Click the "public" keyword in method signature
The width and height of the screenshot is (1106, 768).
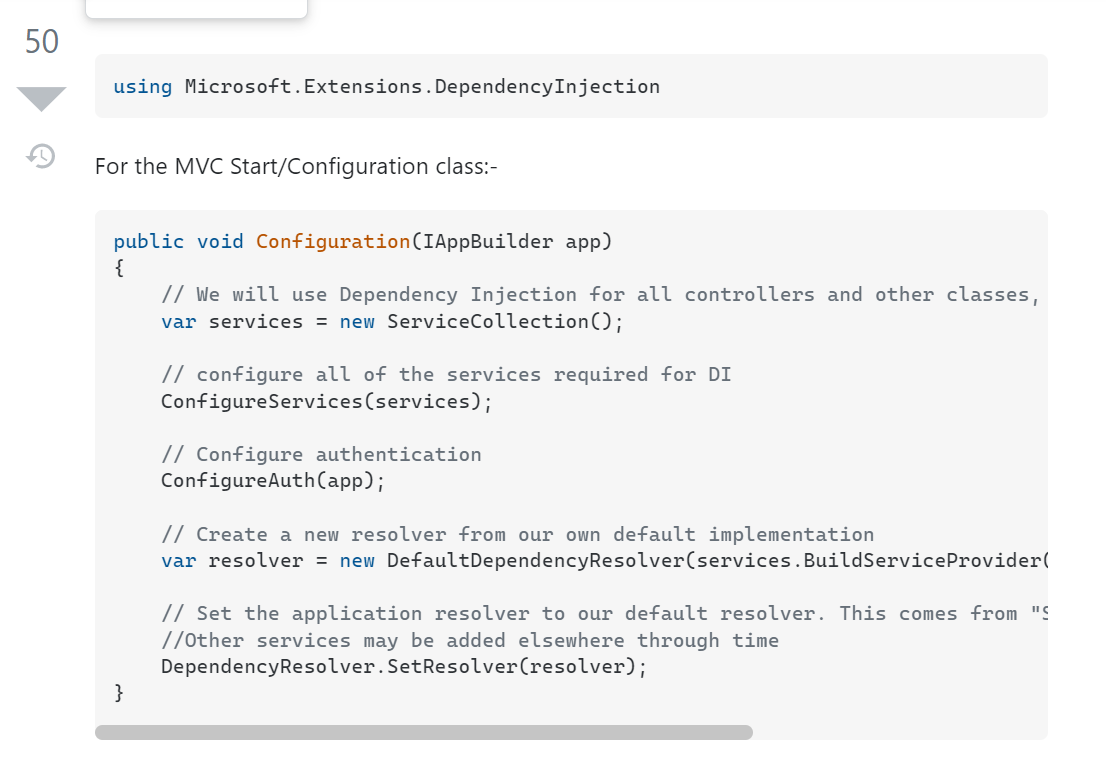click(148, 241)
